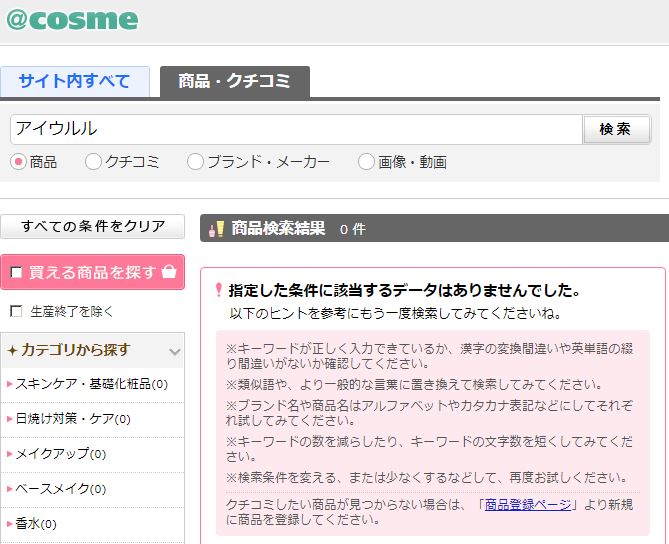This screenshot has width=669, height=544.
Task: Click the ※キーワードの数を減らしたり hint text
Action: [429, 449]
